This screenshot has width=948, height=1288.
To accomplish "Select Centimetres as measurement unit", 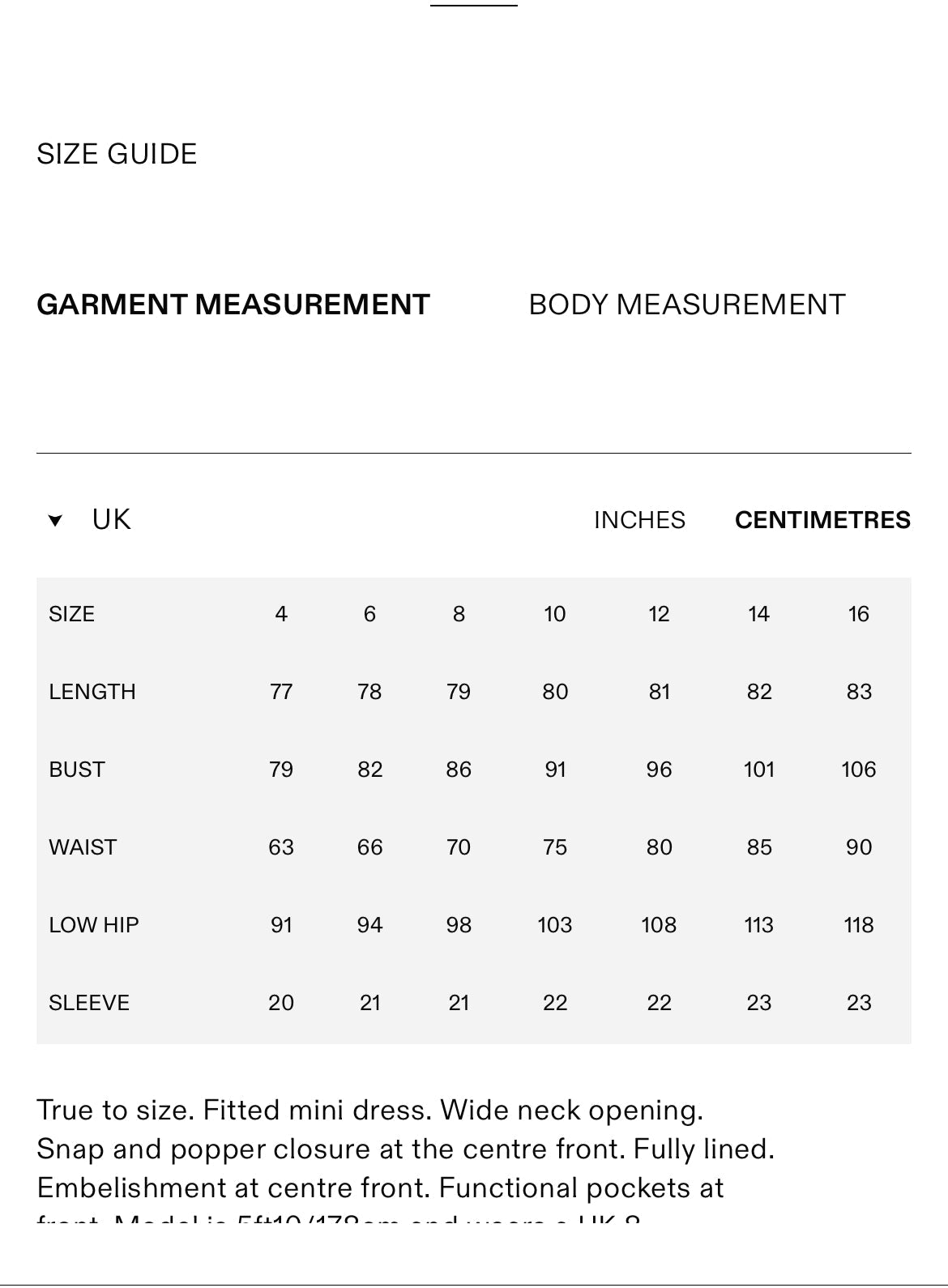I will [x=822, y=520].
